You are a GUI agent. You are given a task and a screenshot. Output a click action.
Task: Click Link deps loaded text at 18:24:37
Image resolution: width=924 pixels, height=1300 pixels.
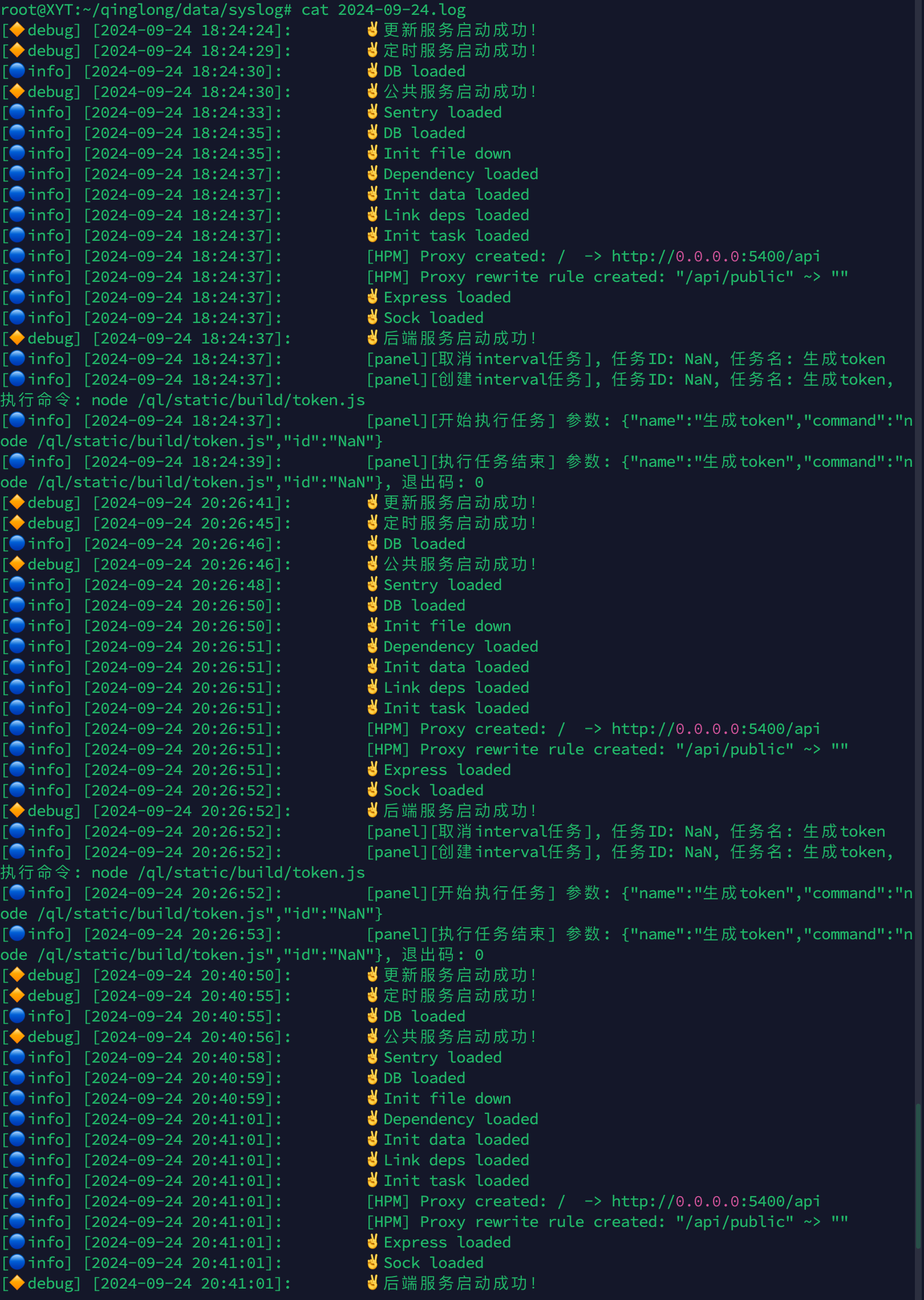coord(456,215)
